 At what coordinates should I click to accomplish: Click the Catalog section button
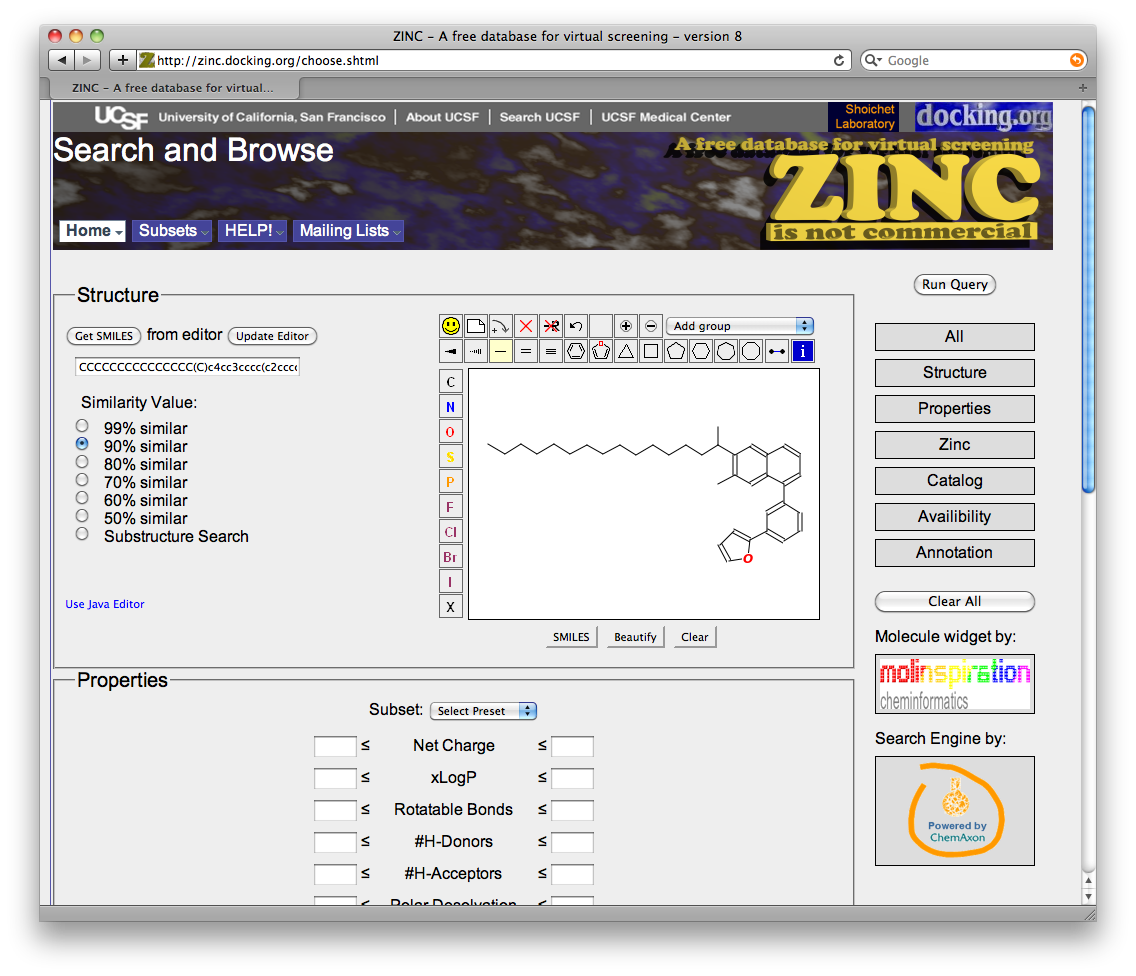pos(955,481)
